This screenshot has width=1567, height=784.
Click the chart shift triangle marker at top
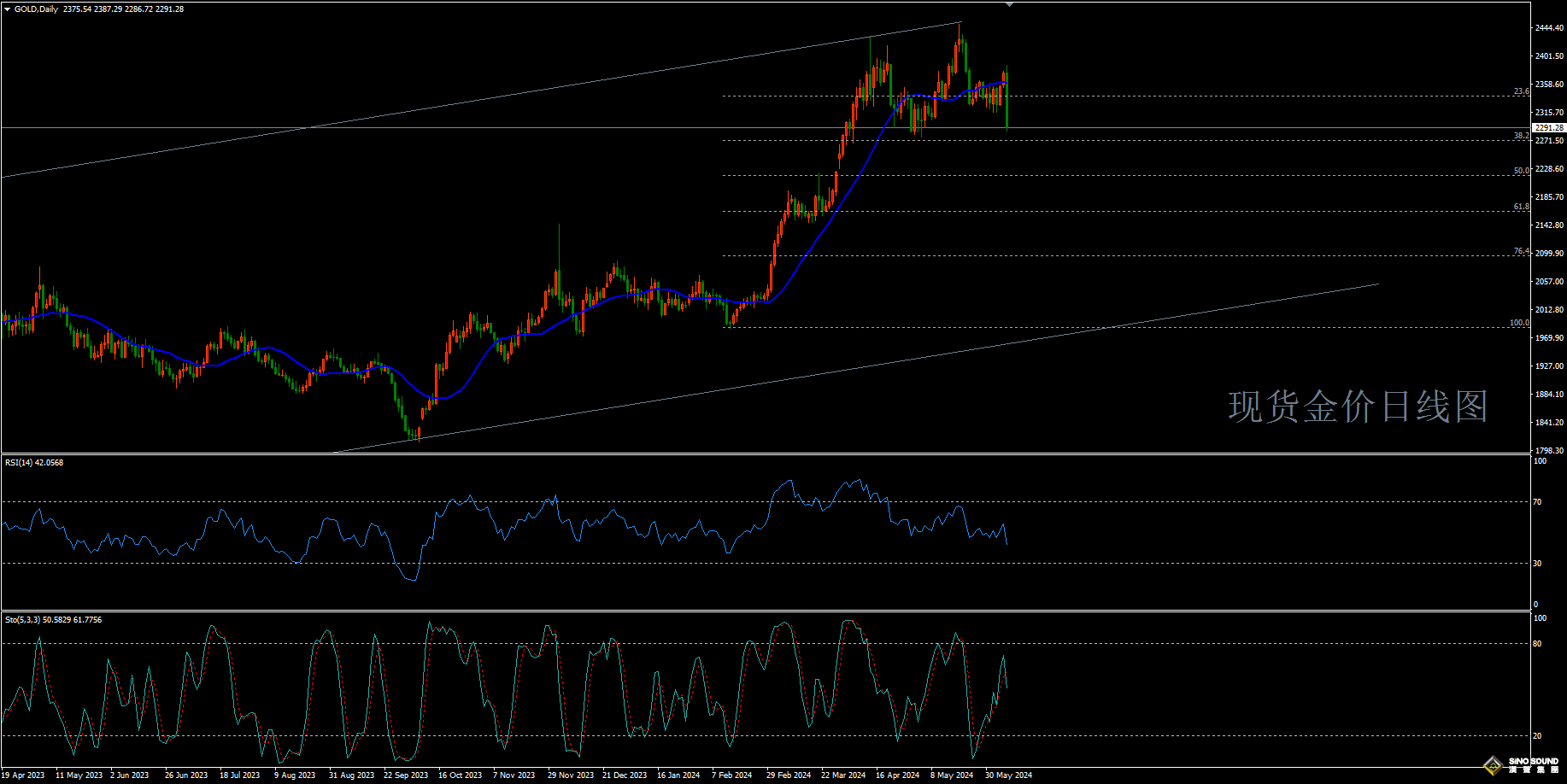coord(1009,5)
